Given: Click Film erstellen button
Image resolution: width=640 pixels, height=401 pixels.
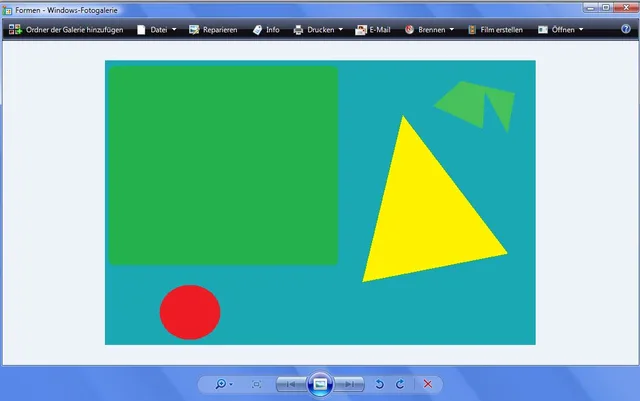Looking at the screenshot, I should (x=494, y=30).
